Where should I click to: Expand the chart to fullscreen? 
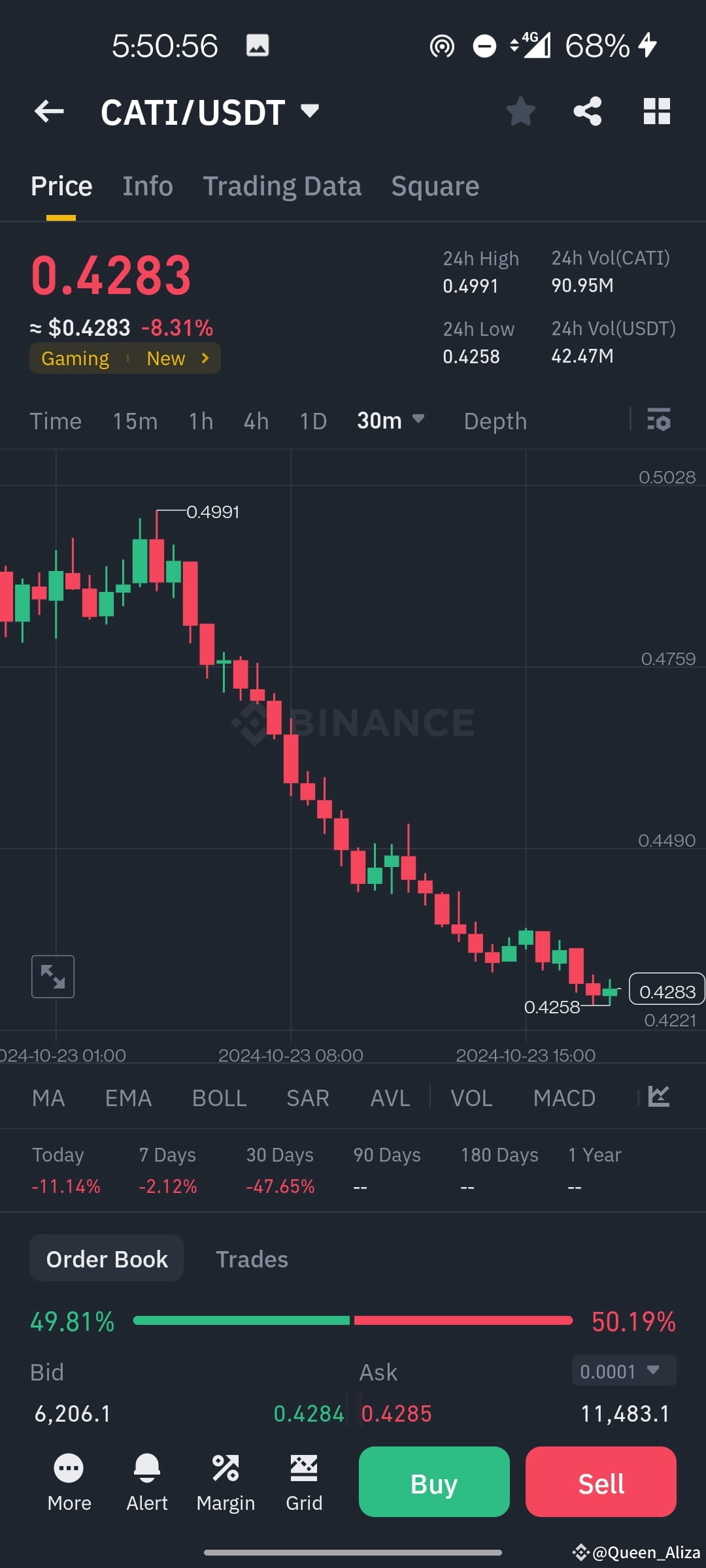[52, 976]
